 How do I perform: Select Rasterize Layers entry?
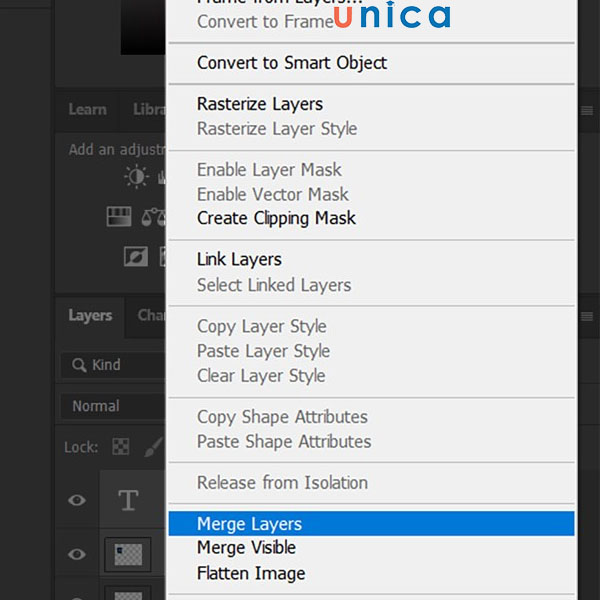tap(371, 104)
